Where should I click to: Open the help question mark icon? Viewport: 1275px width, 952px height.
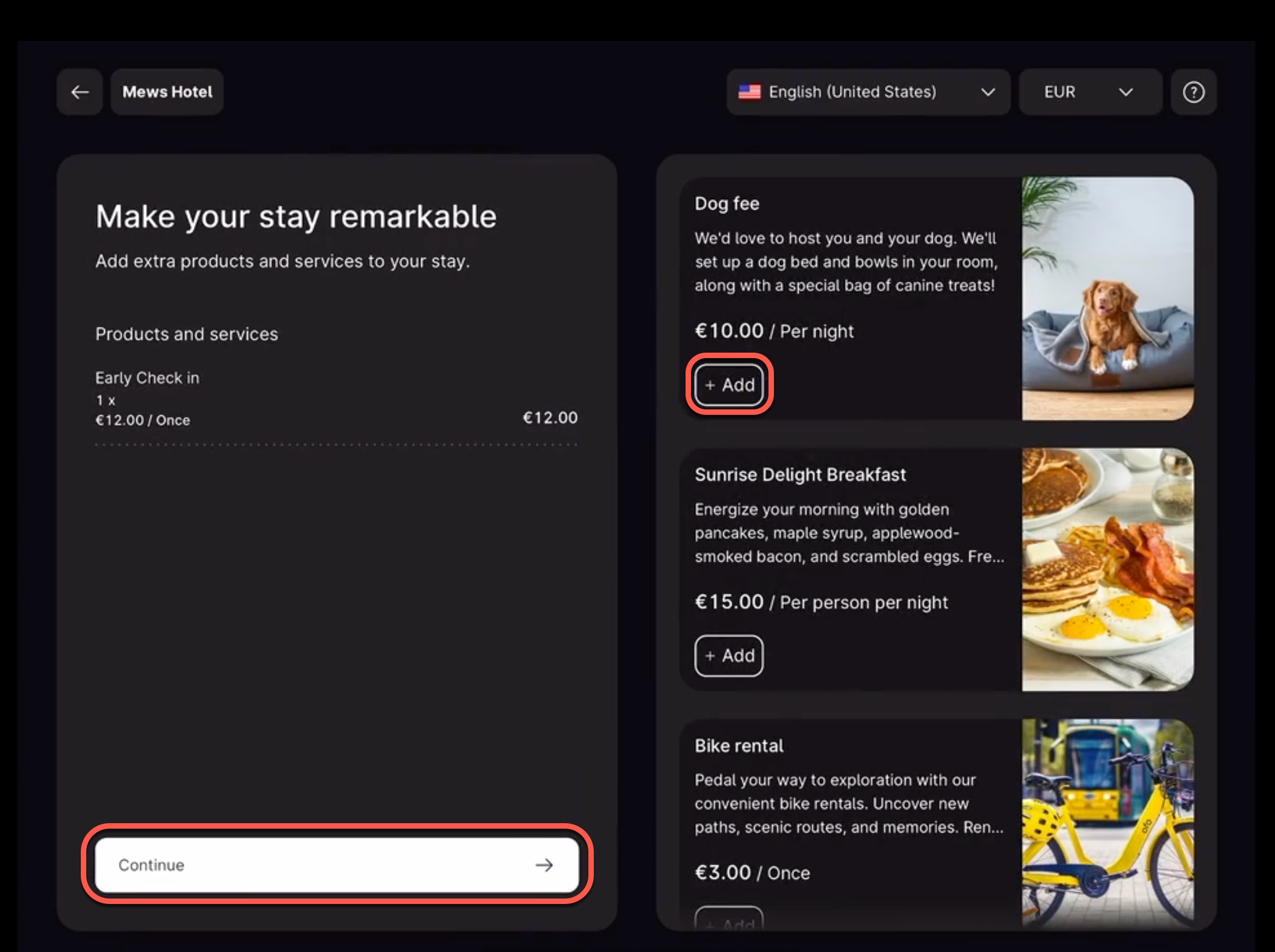[x=1193, y=92]
